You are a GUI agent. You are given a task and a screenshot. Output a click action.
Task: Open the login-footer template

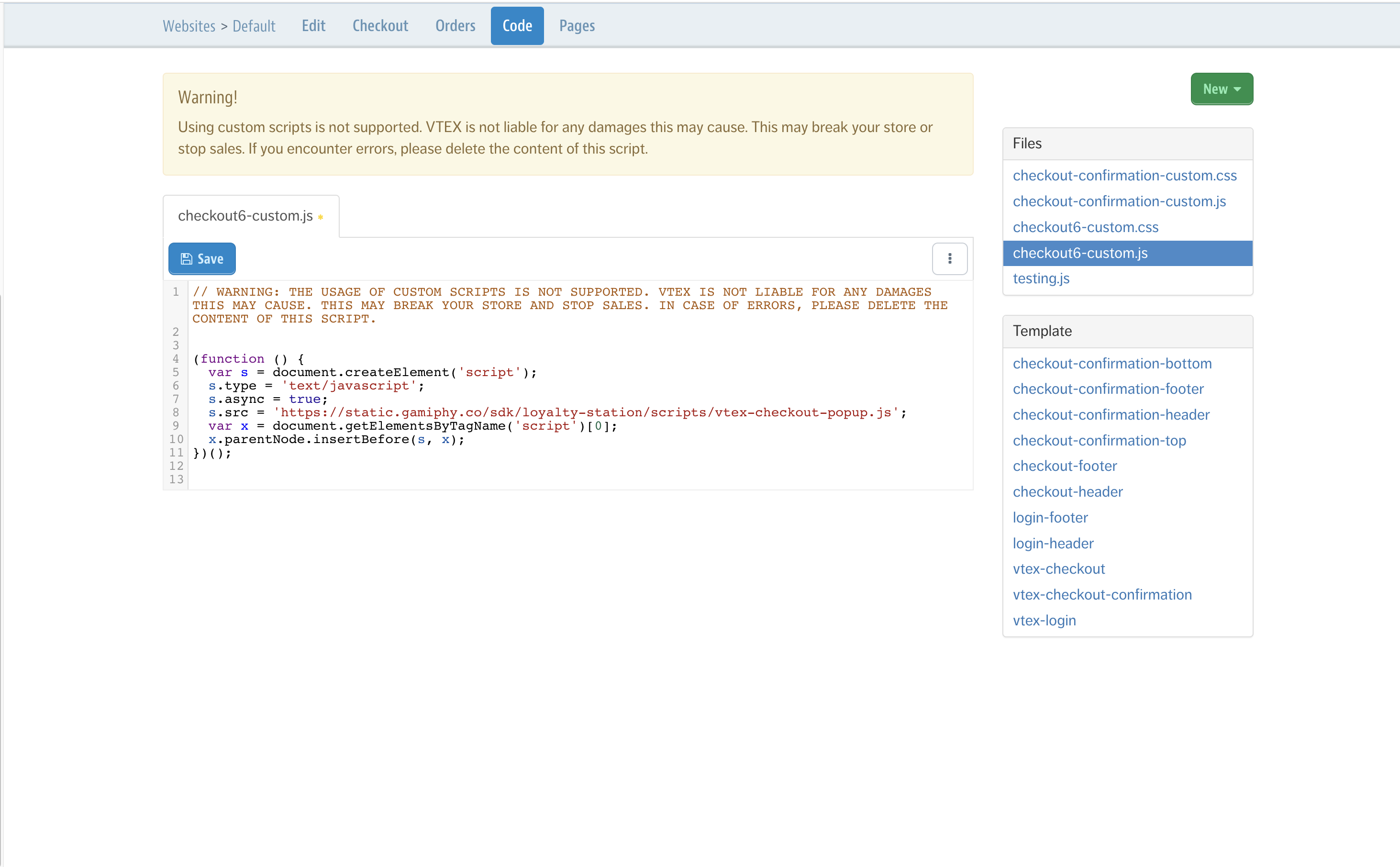click(x=1050, y=517)
